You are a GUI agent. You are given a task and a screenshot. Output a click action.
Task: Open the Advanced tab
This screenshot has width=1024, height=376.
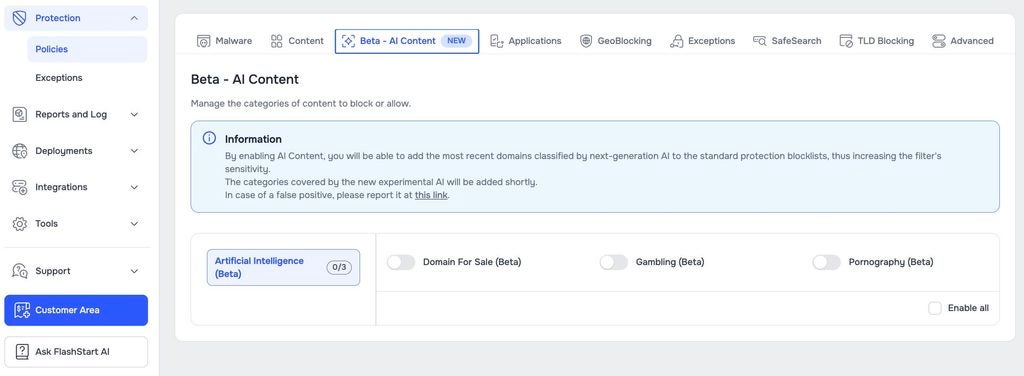pyautogui.click(x=963, y=41)
